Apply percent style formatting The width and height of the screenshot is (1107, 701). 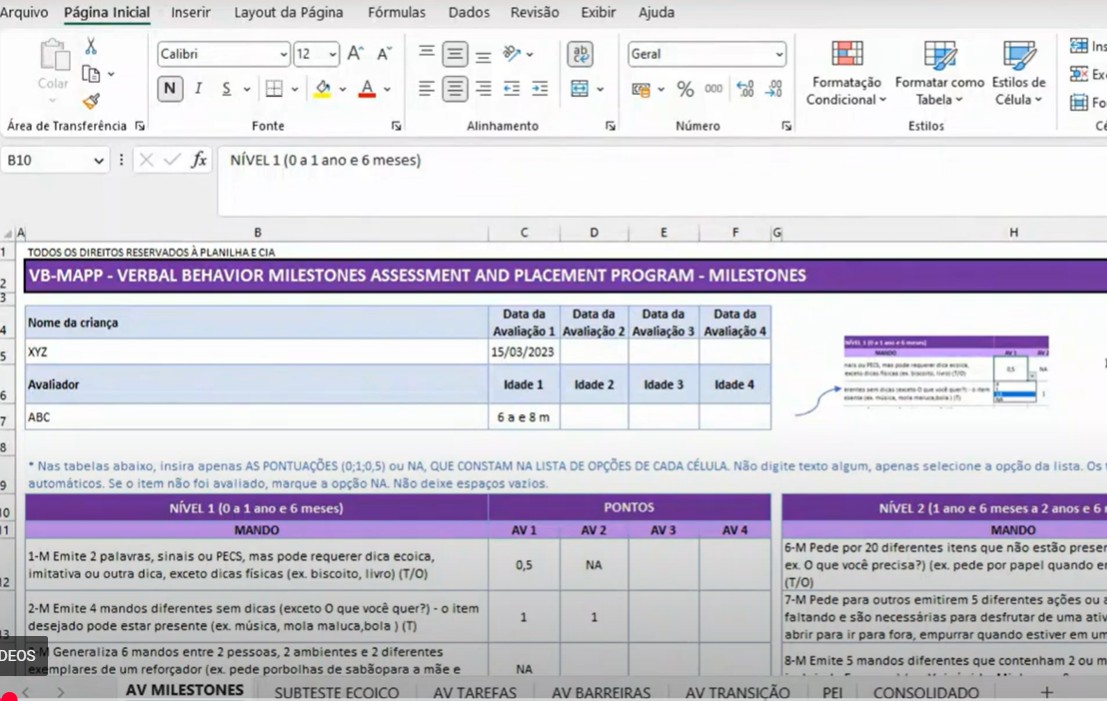coord(685,89)
